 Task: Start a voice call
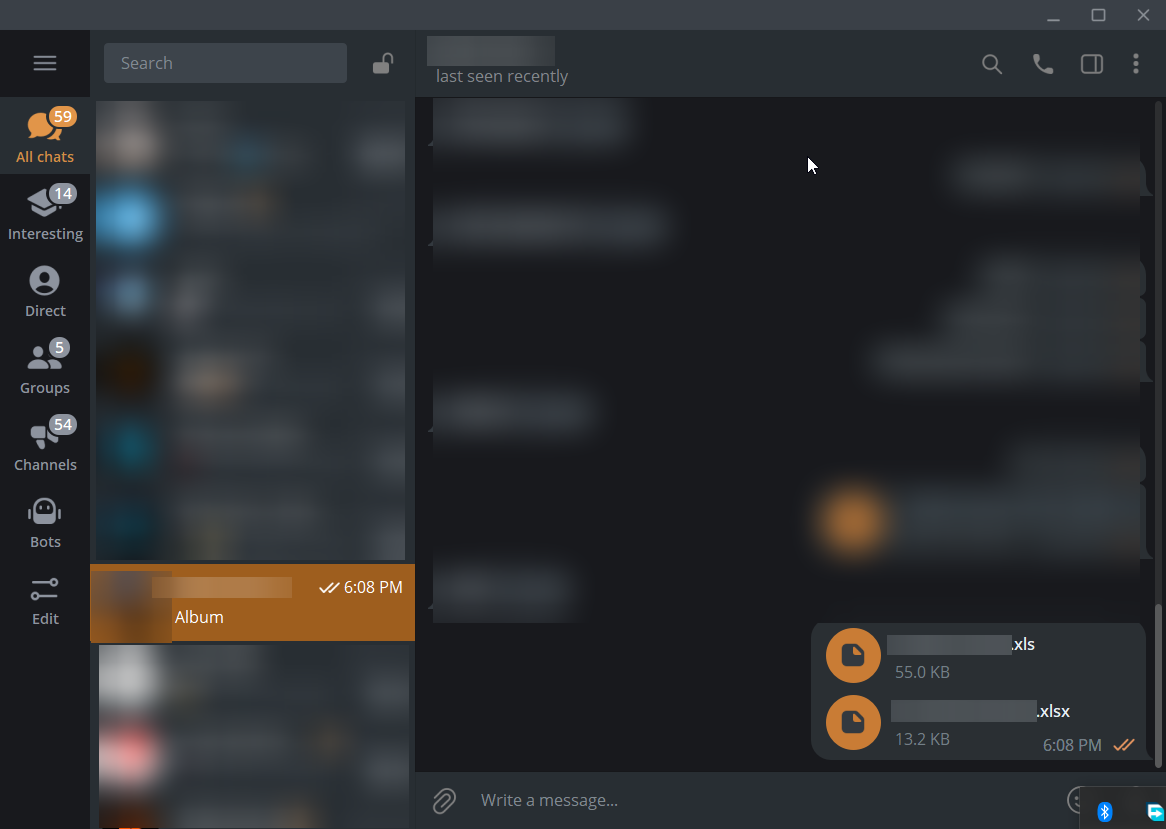pyautogui.click(x=1043, y=65)
